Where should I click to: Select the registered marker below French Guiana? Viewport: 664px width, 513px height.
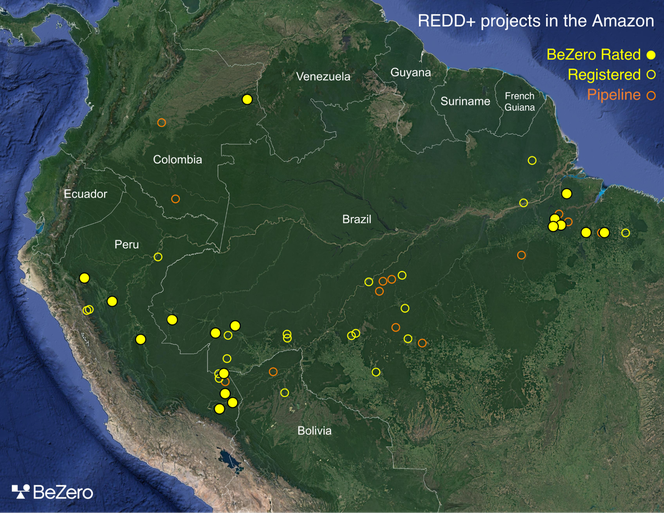click(532, 161)
